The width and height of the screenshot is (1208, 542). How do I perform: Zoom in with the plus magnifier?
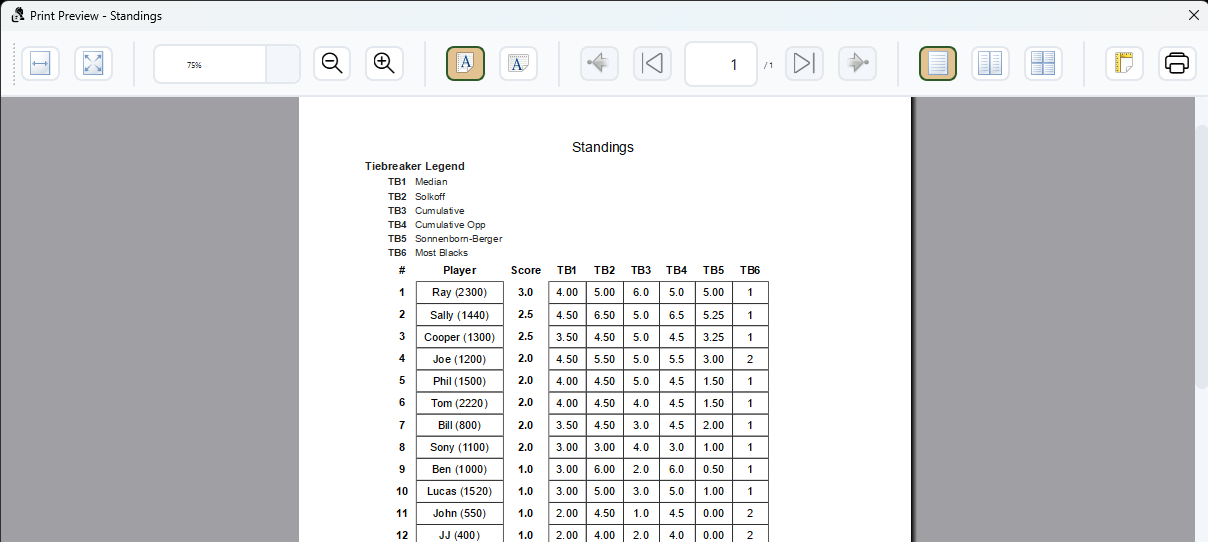coord(384,64)
